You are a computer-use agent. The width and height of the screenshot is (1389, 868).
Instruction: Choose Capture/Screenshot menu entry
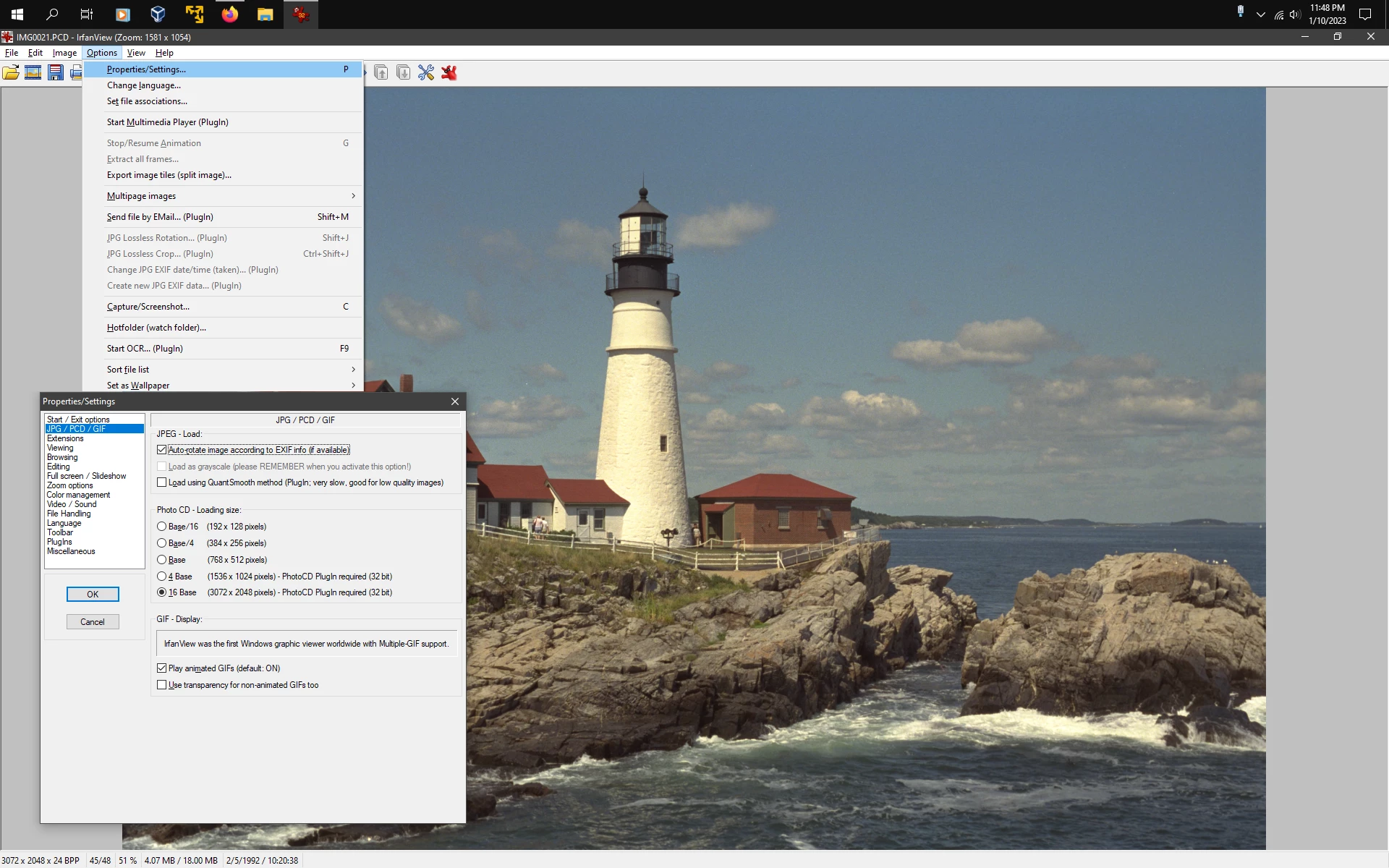tap(148, 307)
